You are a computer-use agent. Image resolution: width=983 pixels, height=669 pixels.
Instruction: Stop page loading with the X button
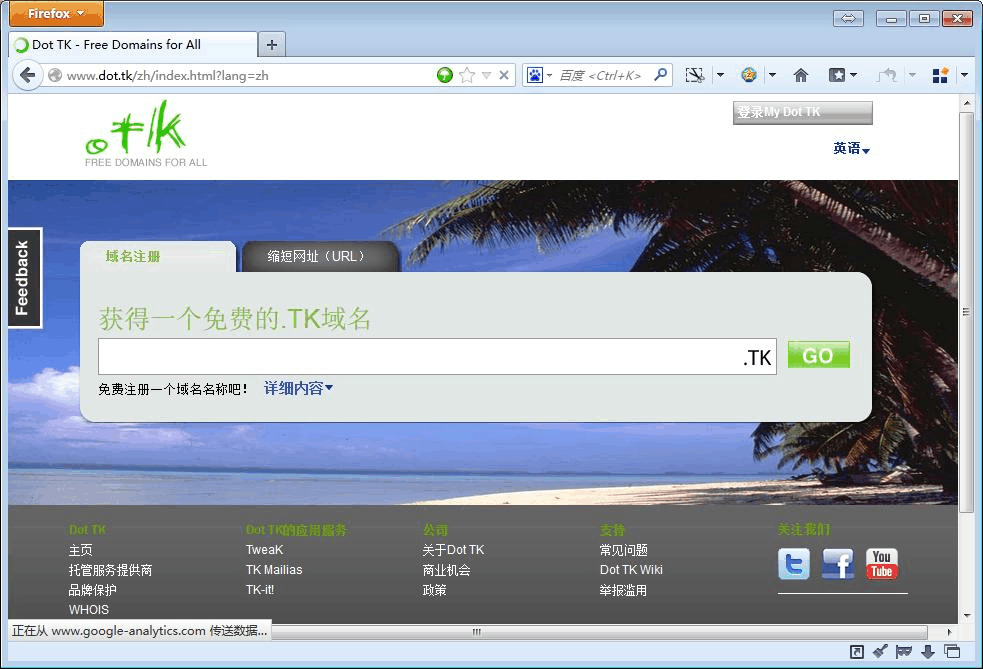pyautogui.click(x=504, y=75)
